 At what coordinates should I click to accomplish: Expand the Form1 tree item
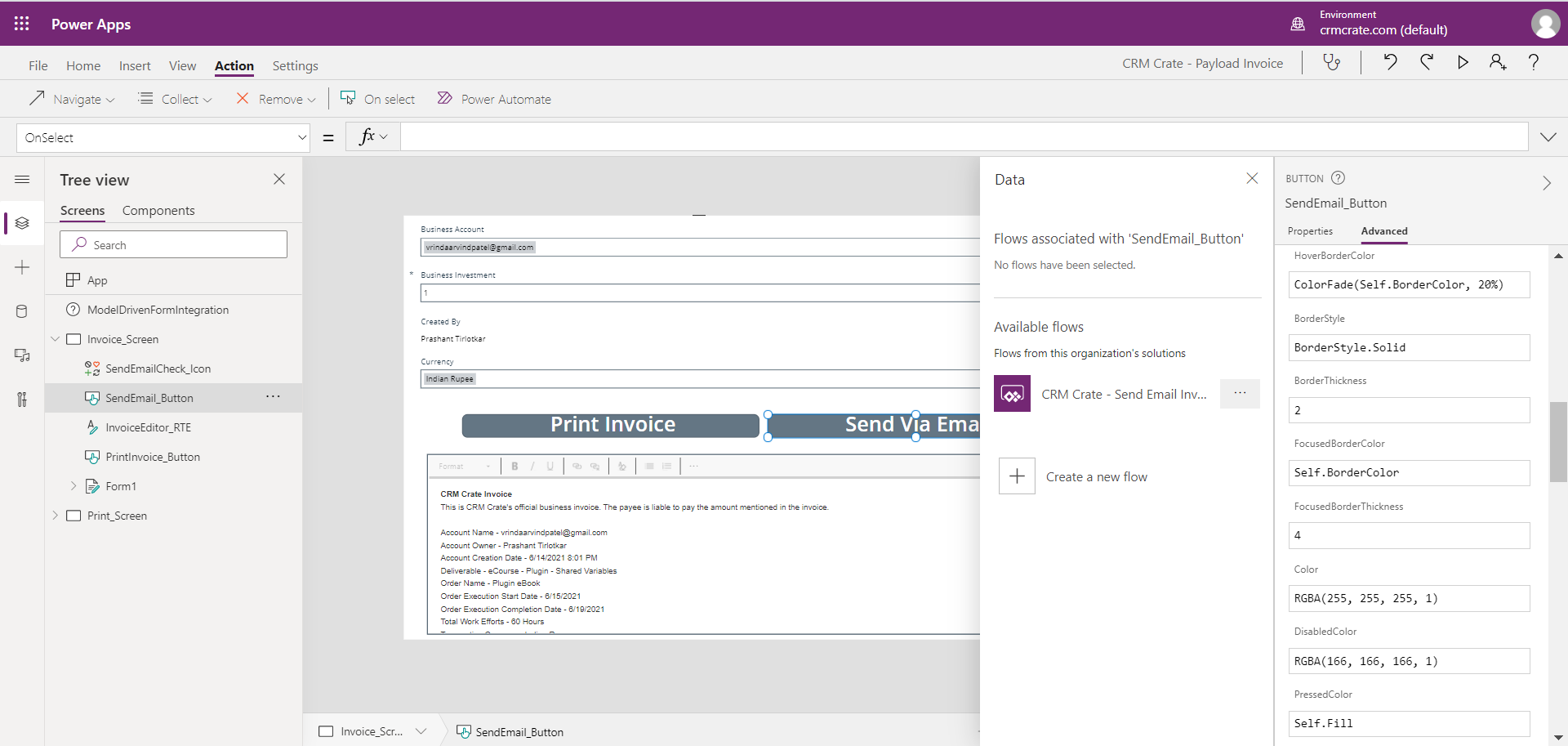click(x=73, y=485)
